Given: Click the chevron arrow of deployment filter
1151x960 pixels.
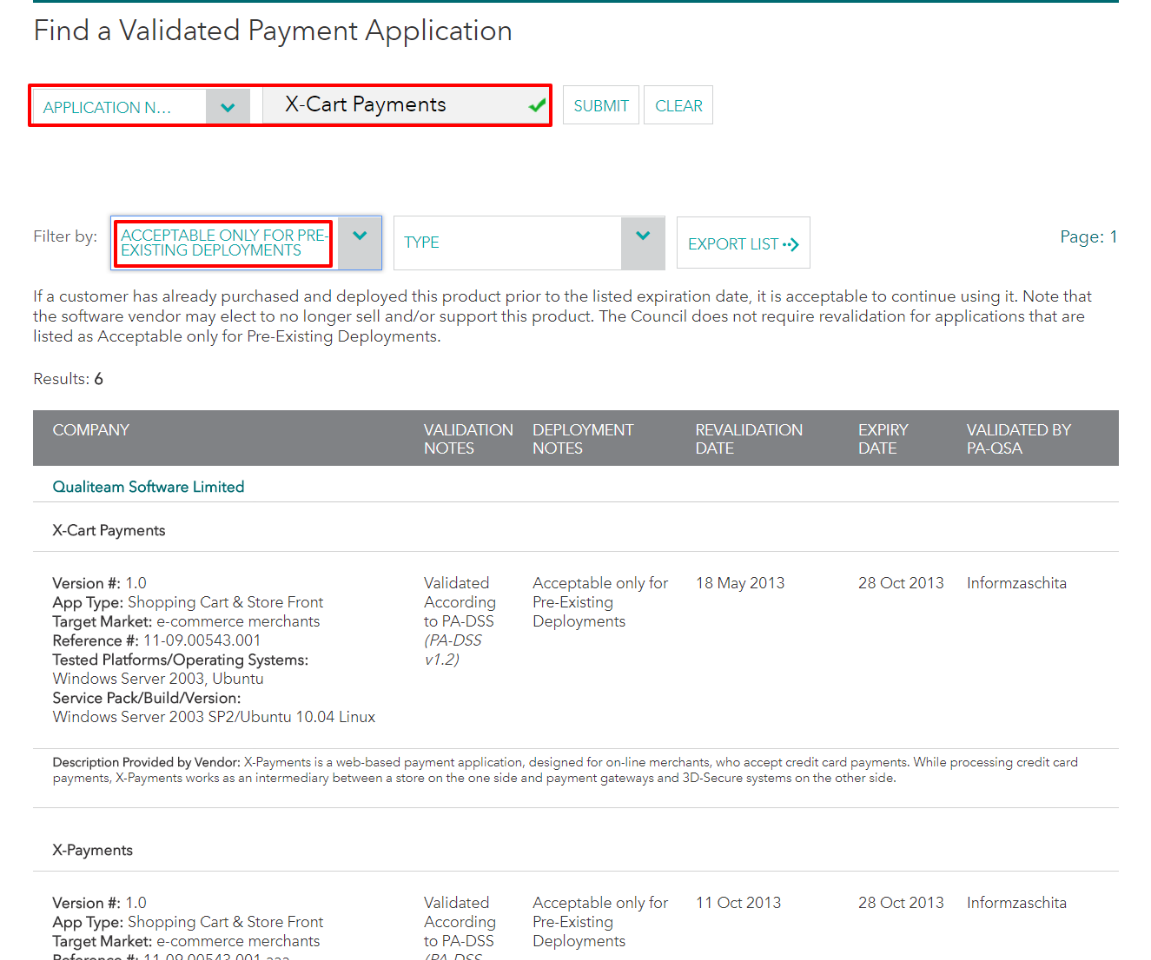Looking at the screenshot, I should pyautogui.click(x=360, y=236).
